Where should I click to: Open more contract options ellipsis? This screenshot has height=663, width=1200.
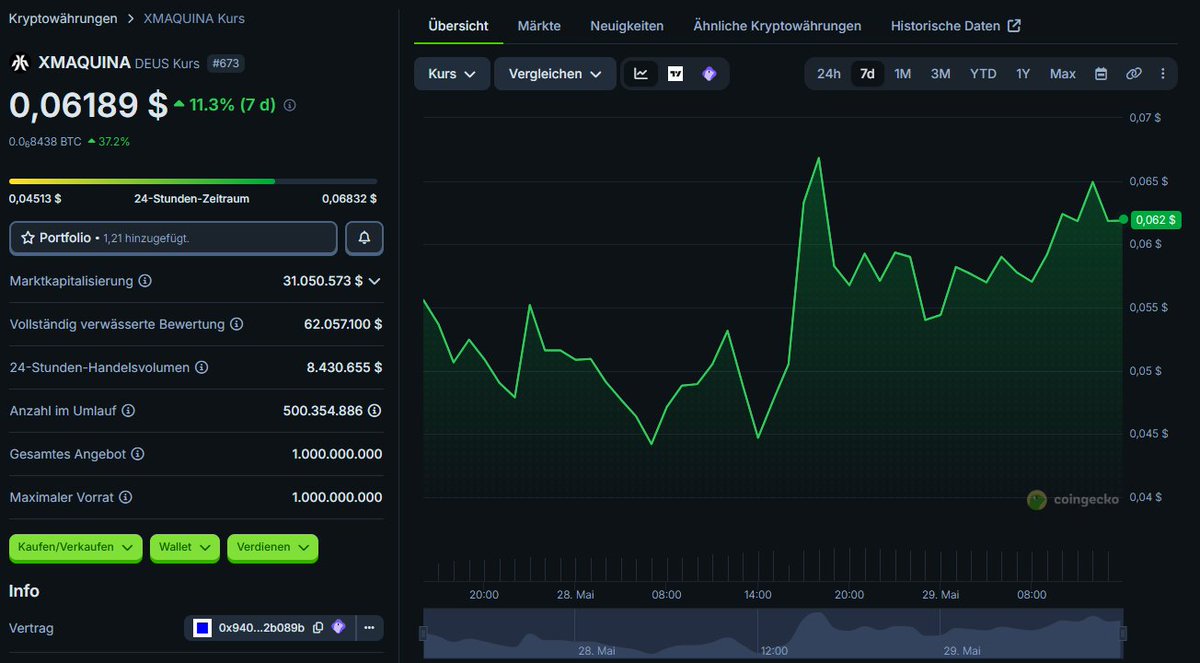369,628
